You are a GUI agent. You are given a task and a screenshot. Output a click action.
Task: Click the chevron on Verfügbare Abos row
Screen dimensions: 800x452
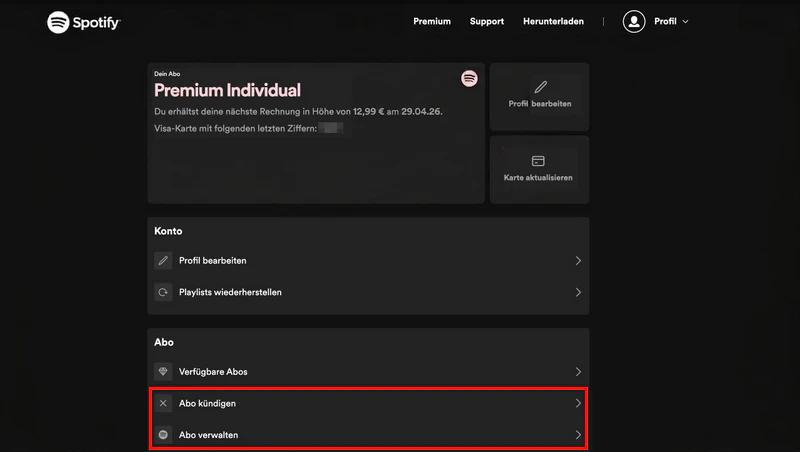(578, 371)
